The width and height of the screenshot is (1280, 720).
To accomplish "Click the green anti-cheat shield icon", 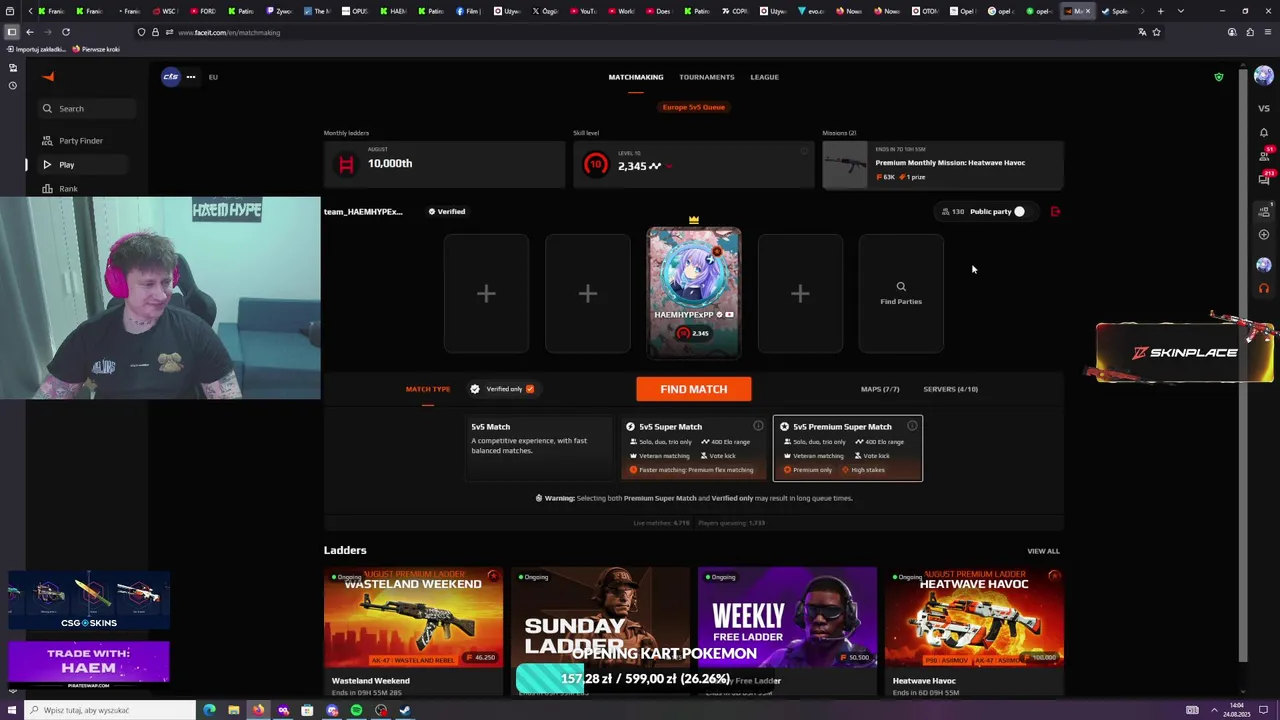I will tap(1218, 77).
